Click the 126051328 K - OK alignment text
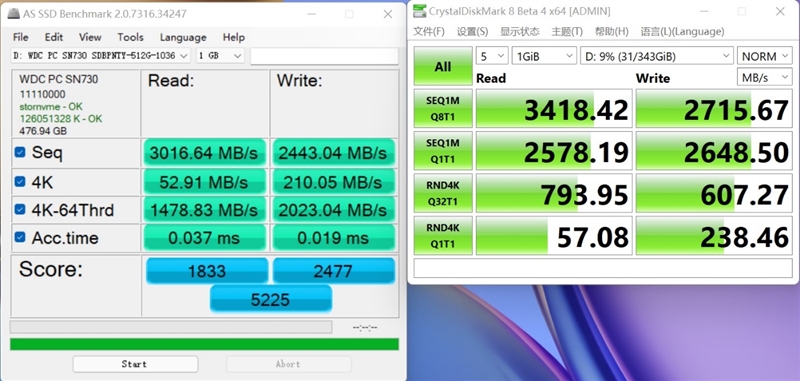Viewport: 800px width, 381px height. 61,119
